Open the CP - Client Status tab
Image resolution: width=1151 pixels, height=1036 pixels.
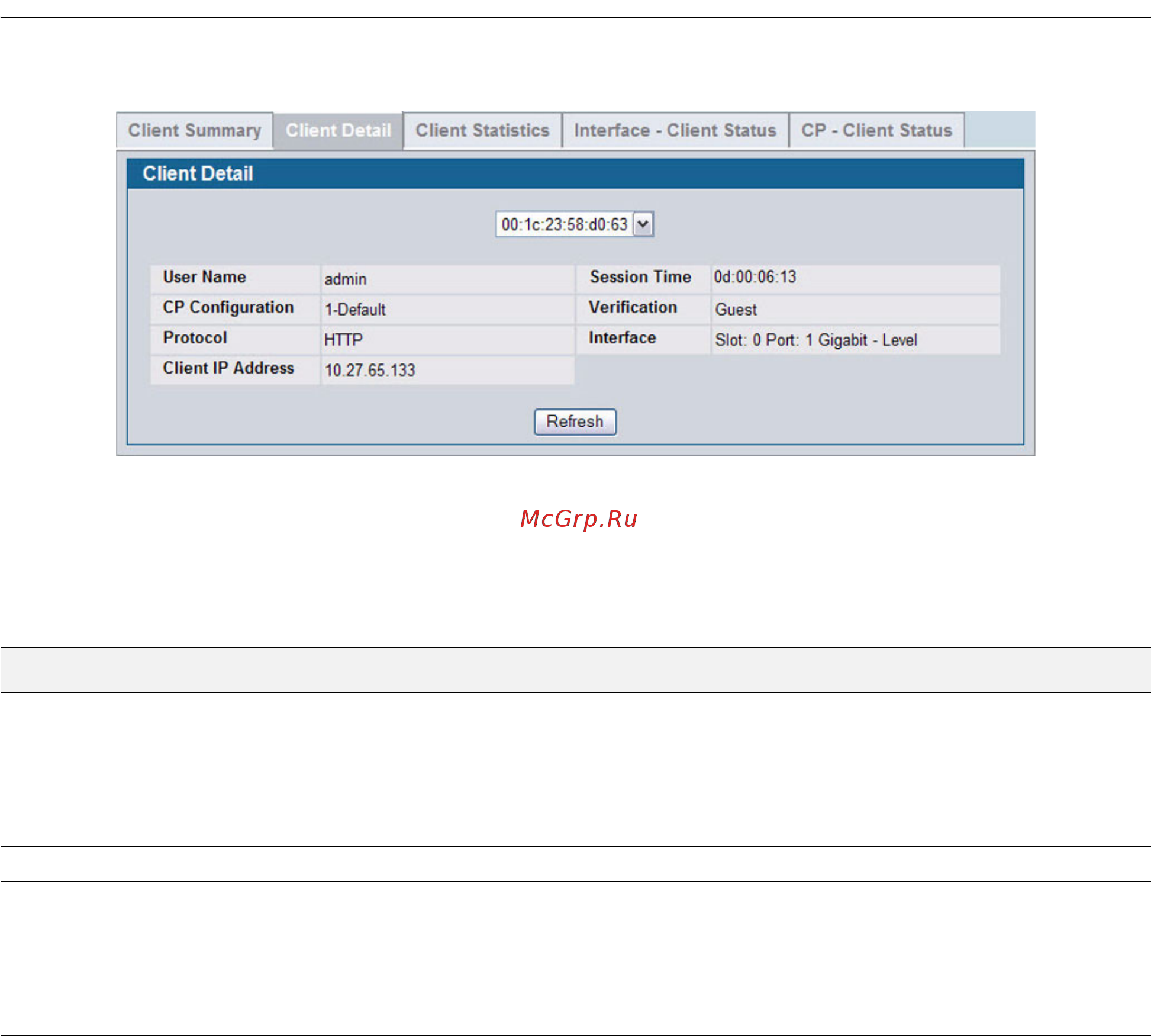pyautogui.click(x=876, y=130)
